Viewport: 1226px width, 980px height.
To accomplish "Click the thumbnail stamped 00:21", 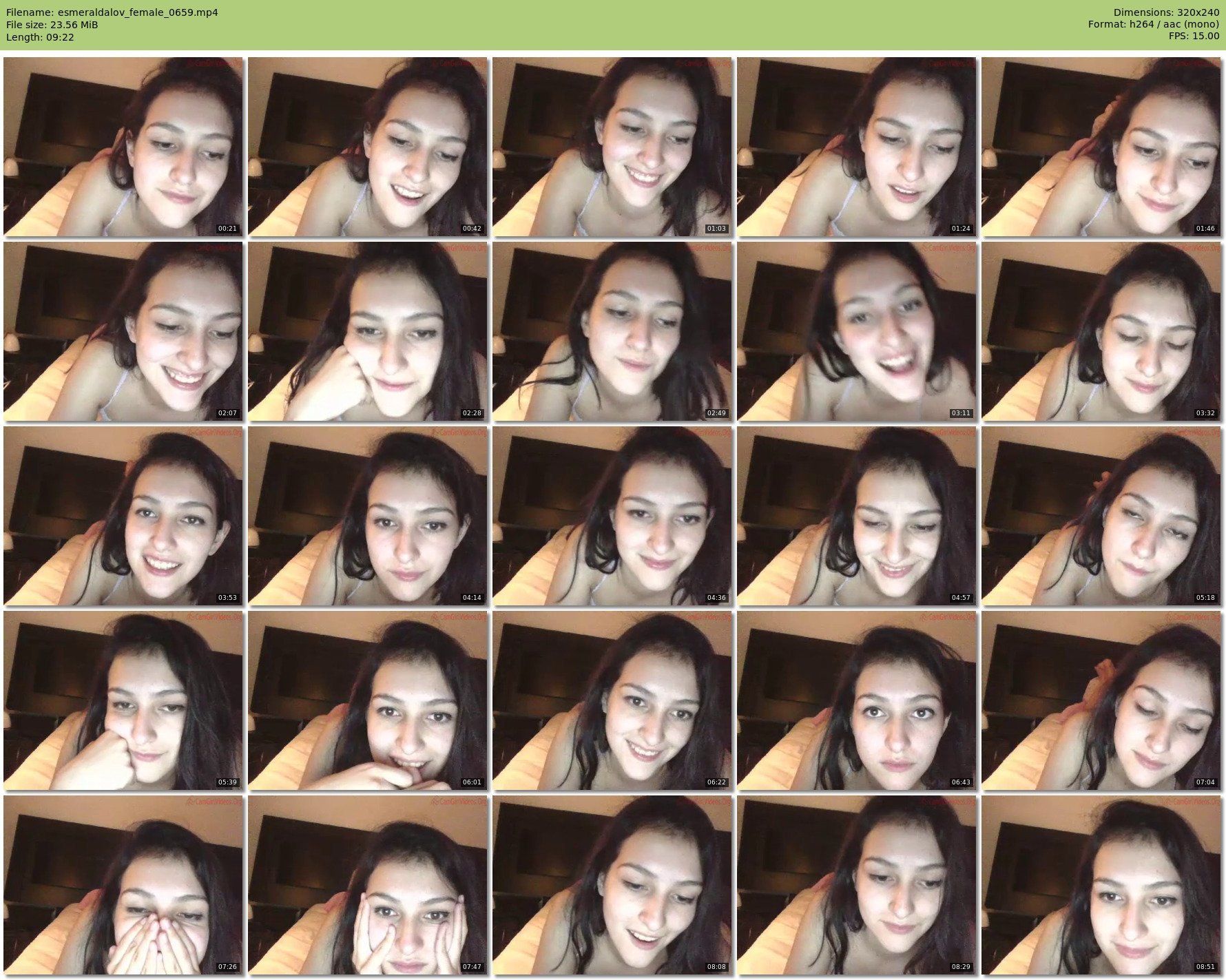I will 123,147.
